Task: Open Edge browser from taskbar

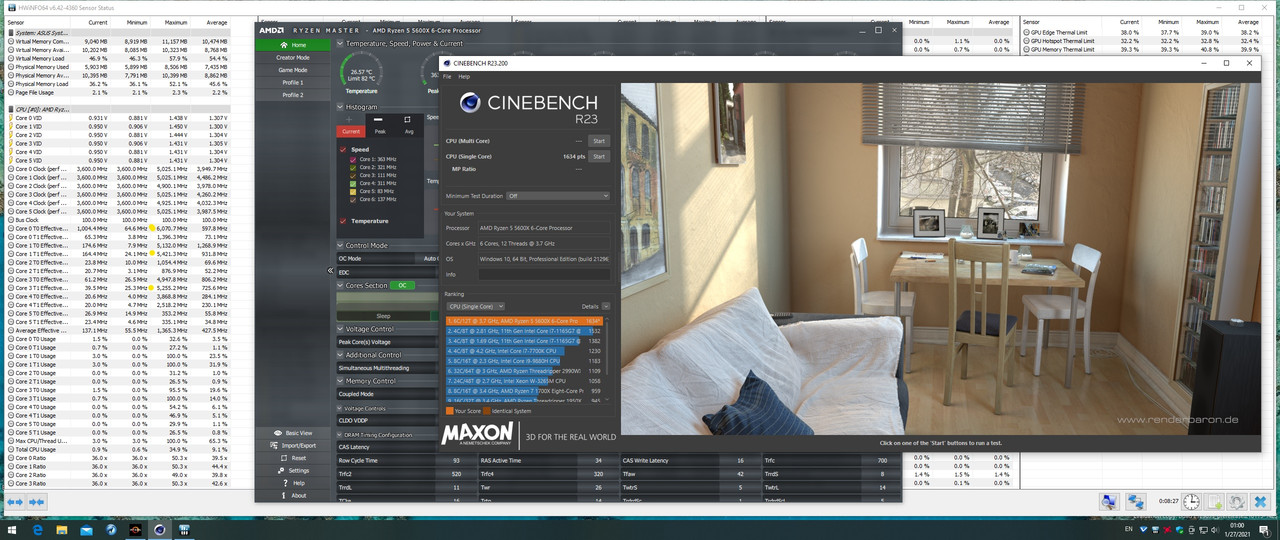Action: [40, 529]
